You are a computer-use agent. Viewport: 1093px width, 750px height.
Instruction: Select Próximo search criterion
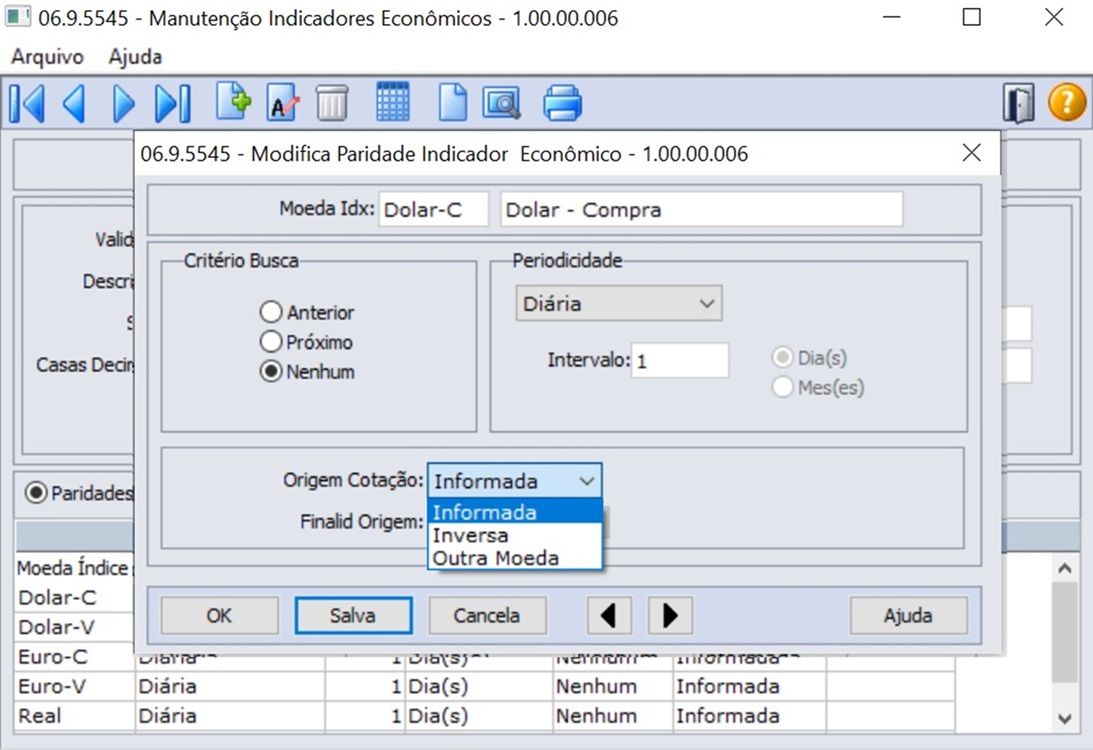pyautogui.click(x=270, y=342)
